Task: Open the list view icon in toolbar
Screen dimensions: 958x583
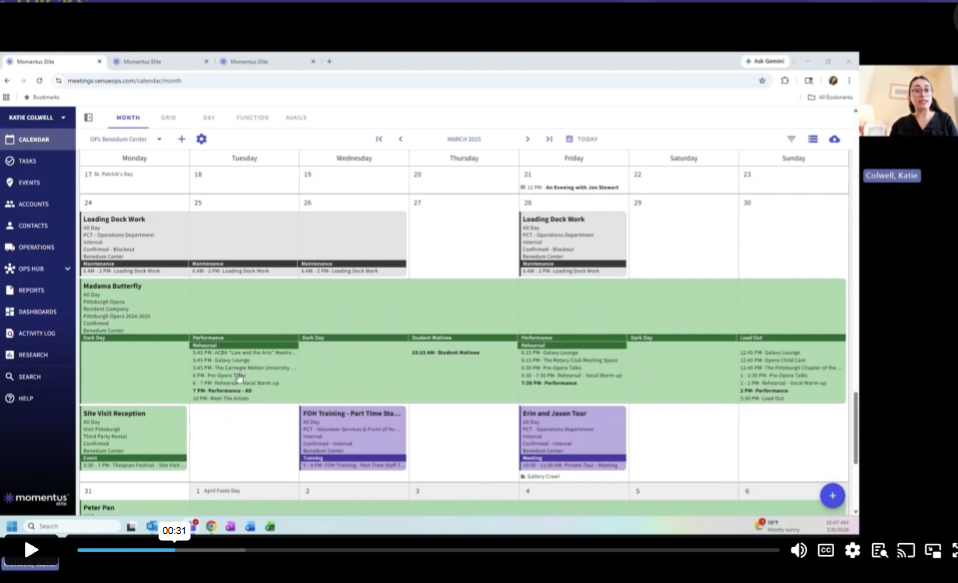Action: coord(813,139)
